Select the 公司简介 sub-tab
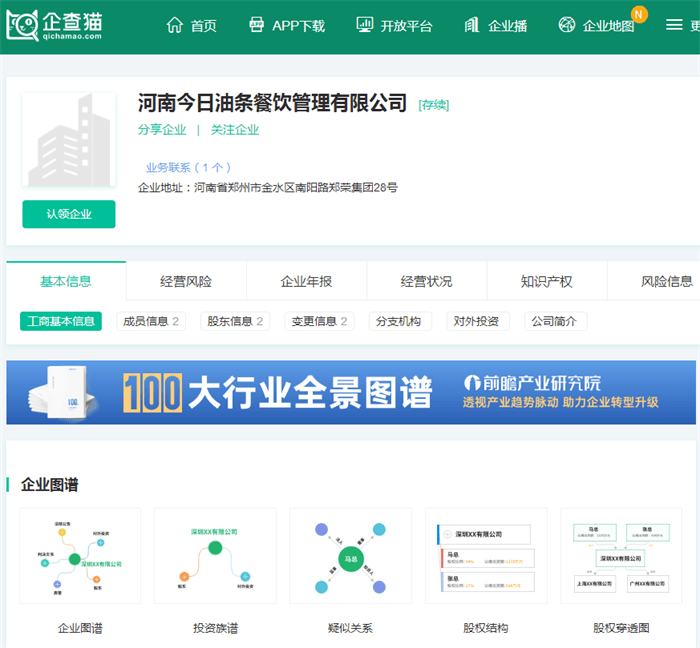Viewport: 700px width, 648px height. point(556,321)
